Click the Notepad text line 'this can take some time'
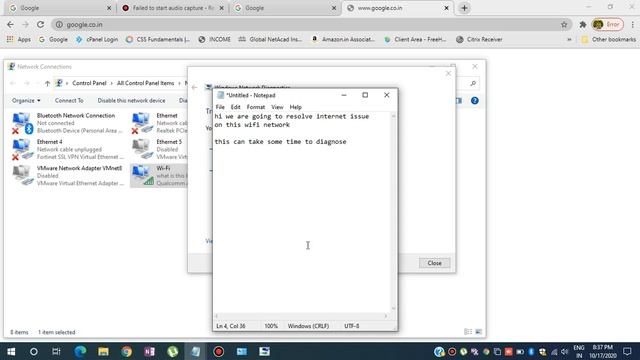640x360 pixels. [x=280, y=142]
